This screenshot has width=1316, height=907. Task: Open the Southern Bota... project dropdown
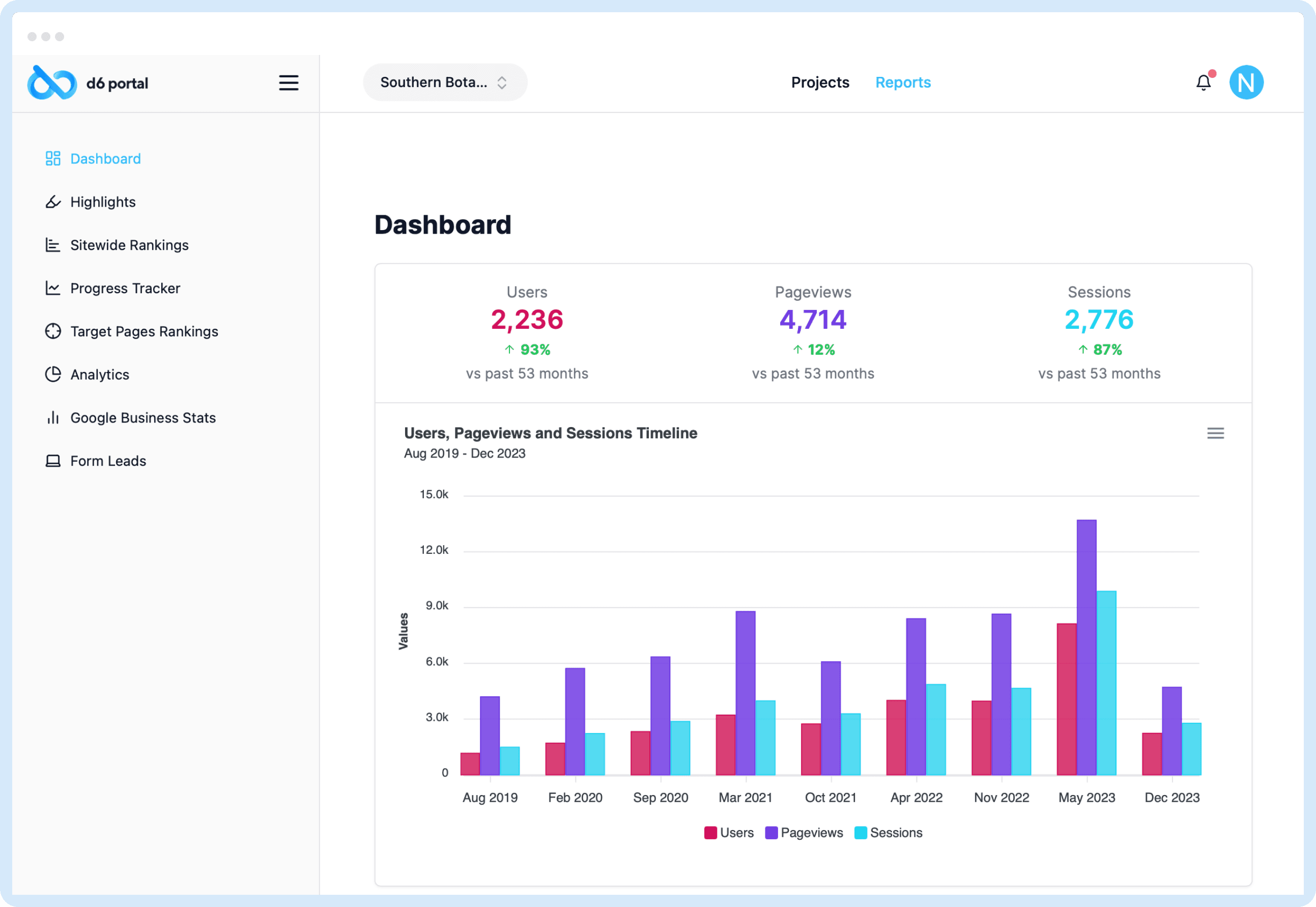click(x=446, y=82)
